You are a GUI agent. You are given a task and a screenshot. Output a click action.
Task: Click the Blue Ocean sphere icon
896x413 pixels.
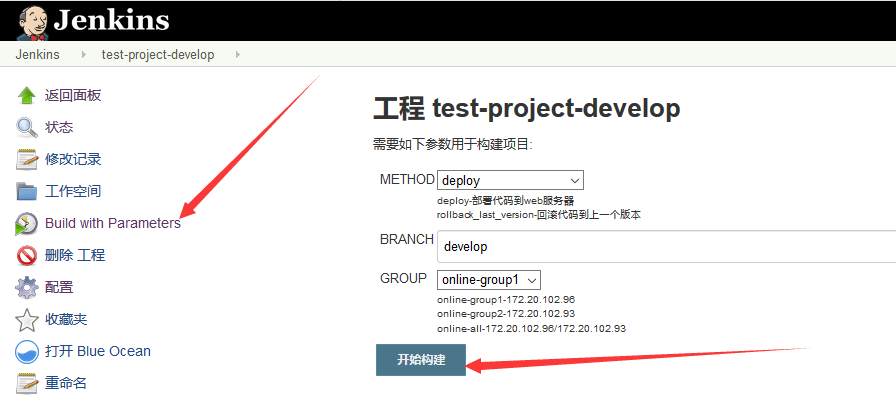(x=27, y=352)
